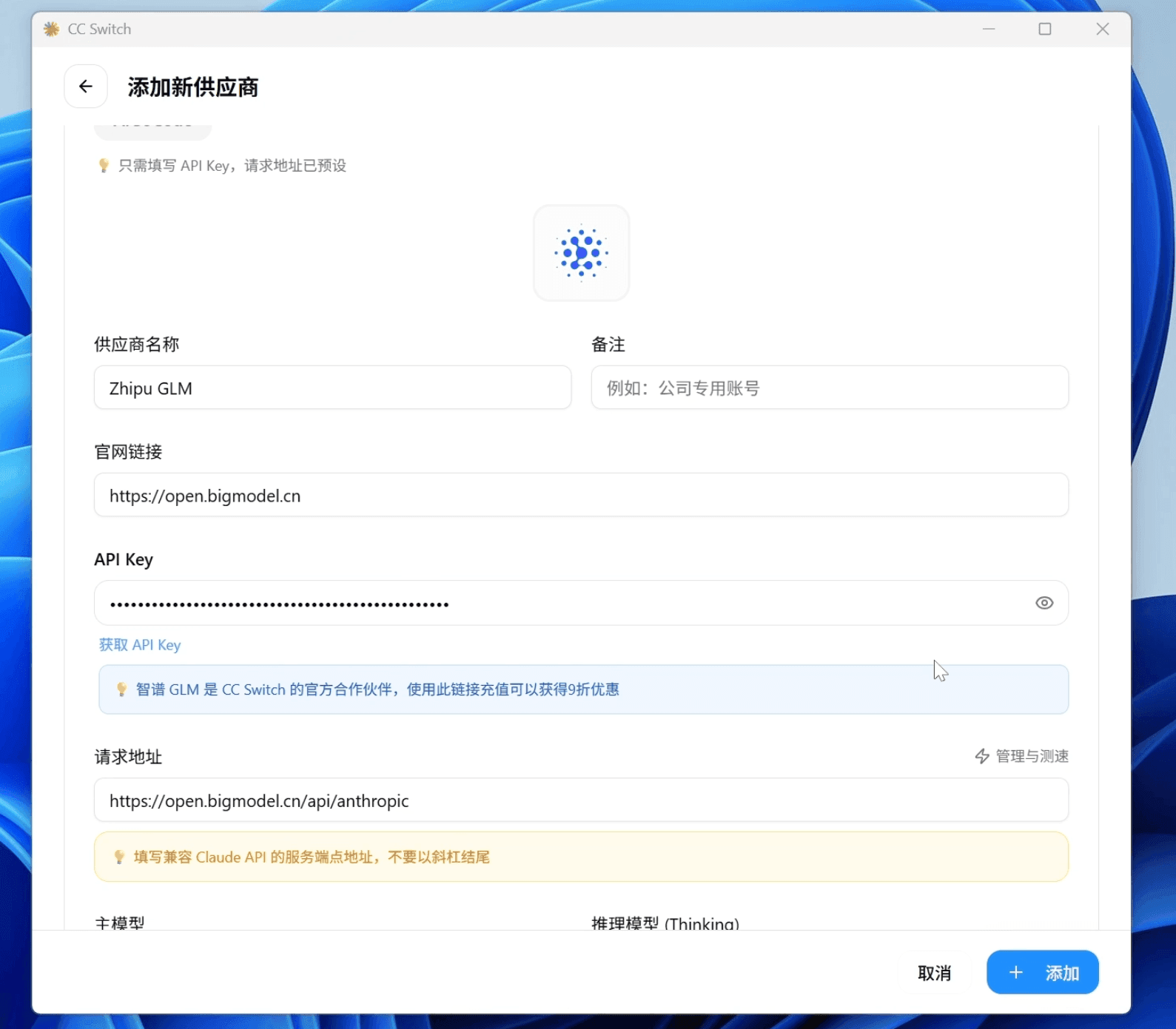Focus the 供应商名称 field containing Zhipu GLM

coord(332,388)
